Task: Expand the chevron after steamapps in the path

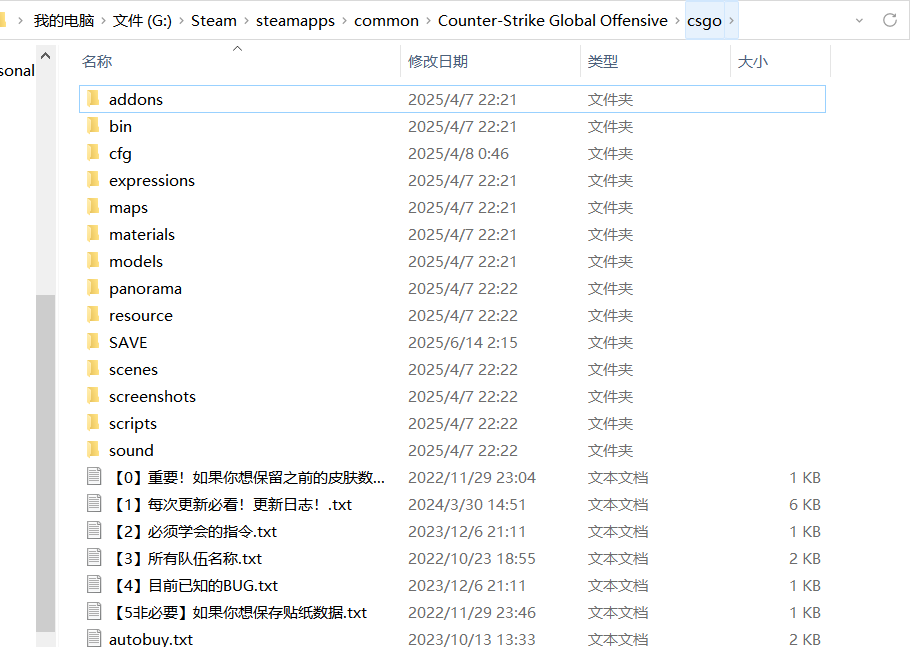Action: [x=344, y=21]
